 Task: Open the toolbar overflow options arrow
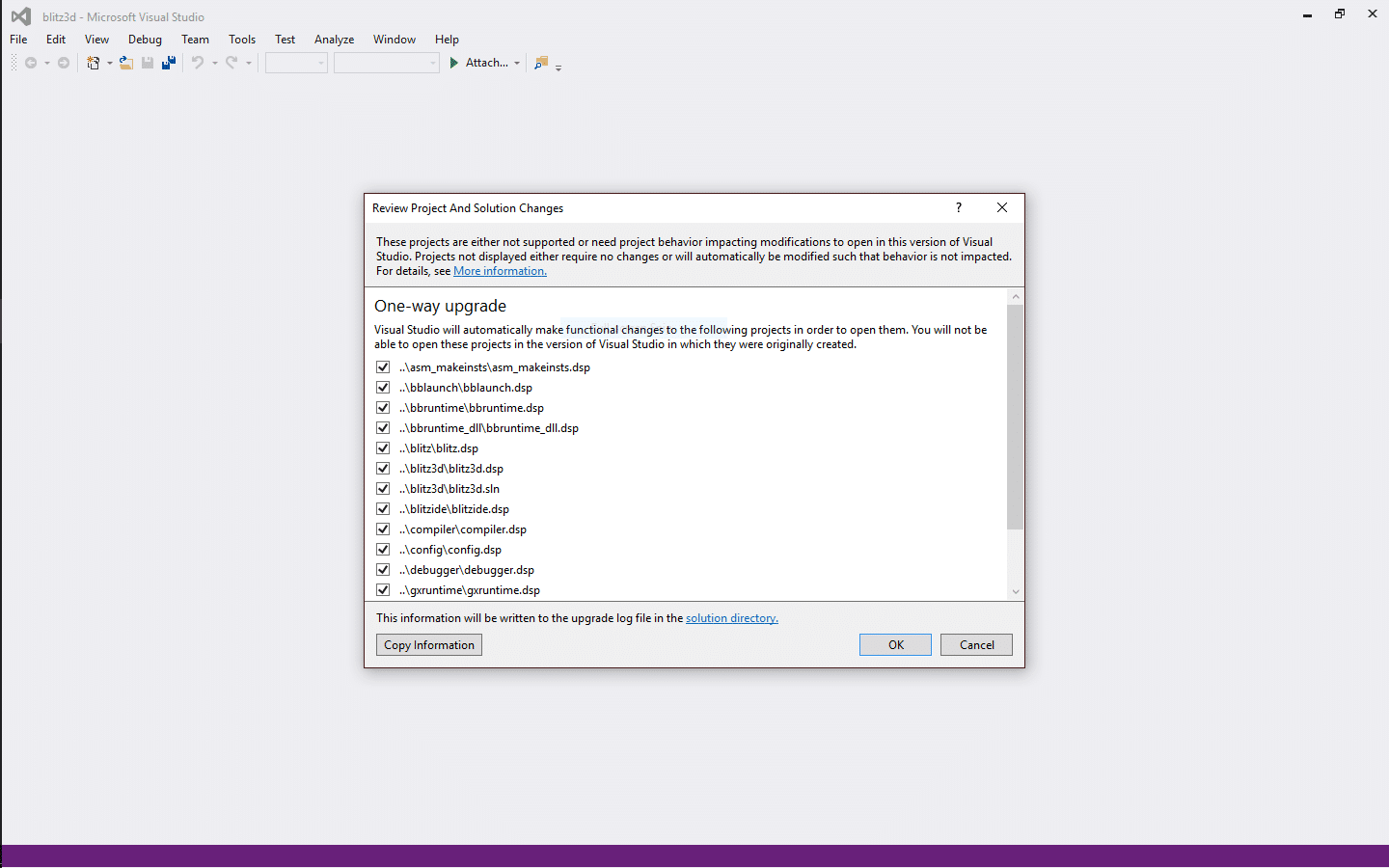(558, 68)
